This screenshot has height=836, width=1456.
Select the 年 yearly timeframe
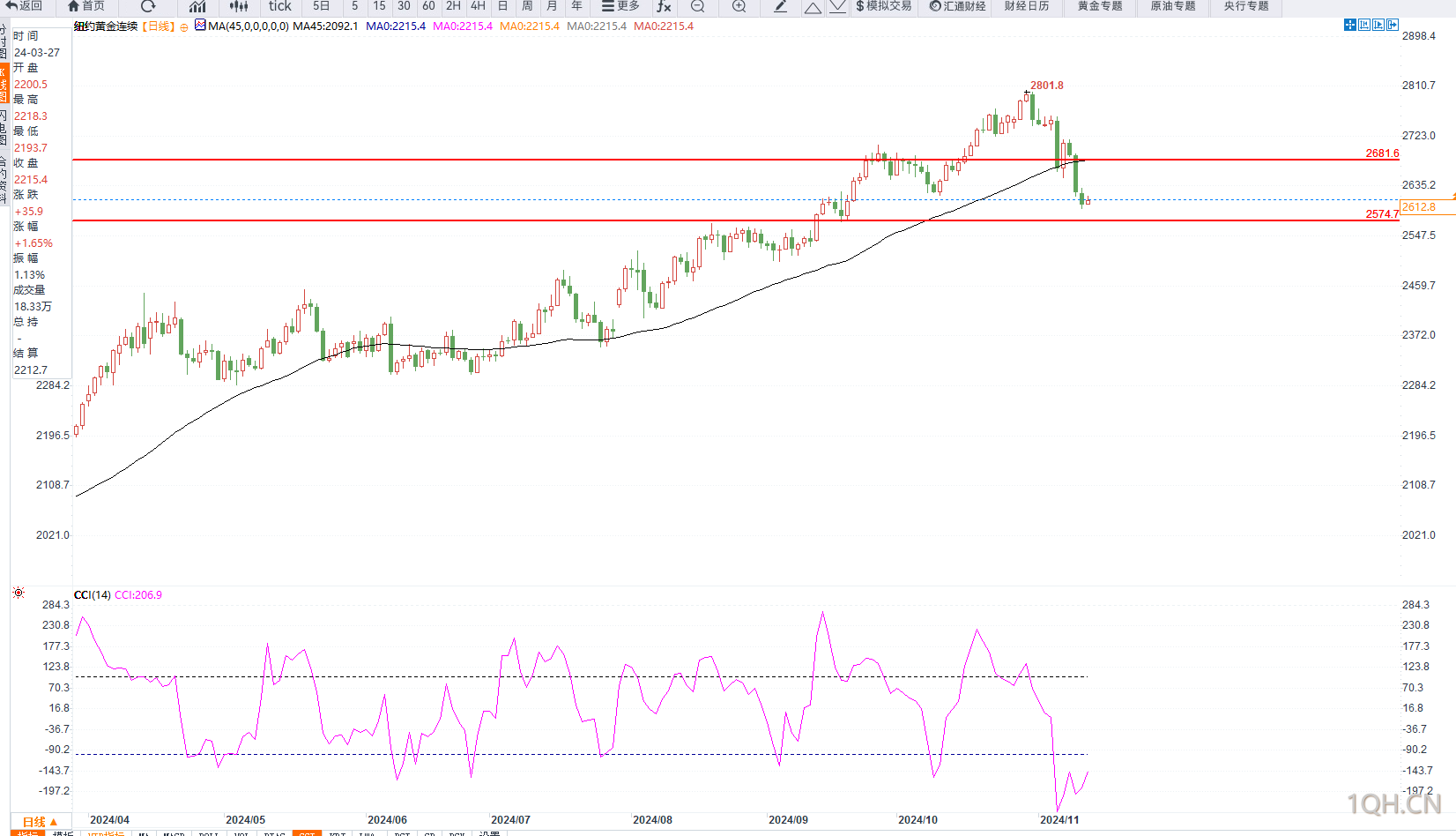click(x=576, y=6)
